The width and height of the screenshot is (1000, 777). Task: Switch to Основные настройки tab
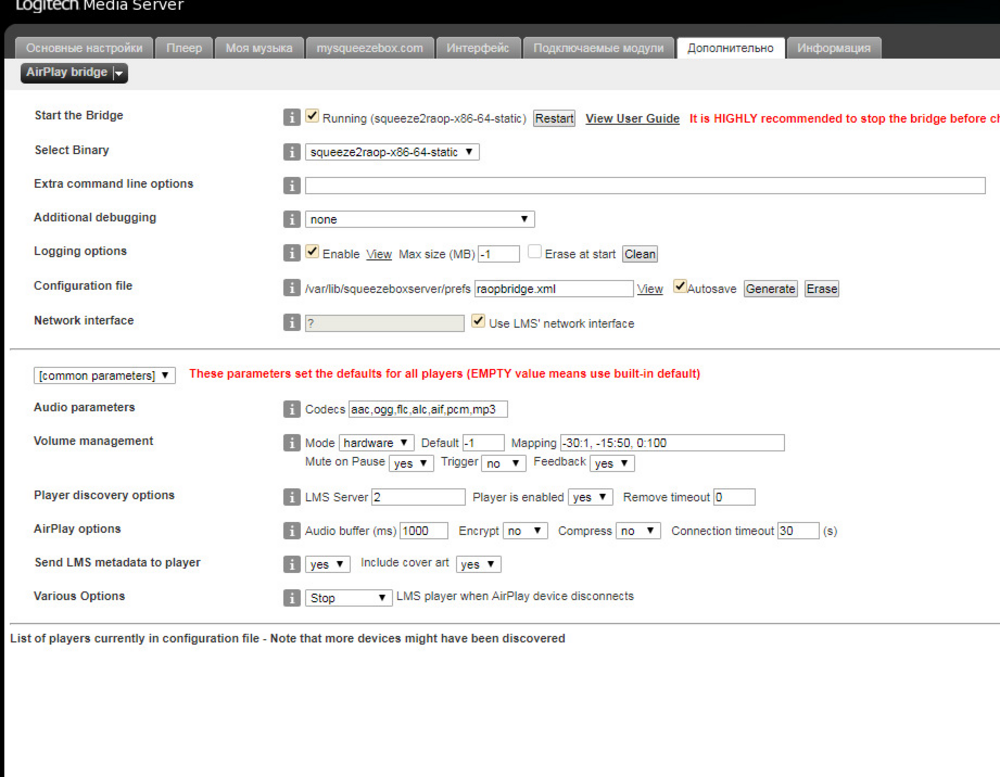pyautogui.click(x=84, y=48)
